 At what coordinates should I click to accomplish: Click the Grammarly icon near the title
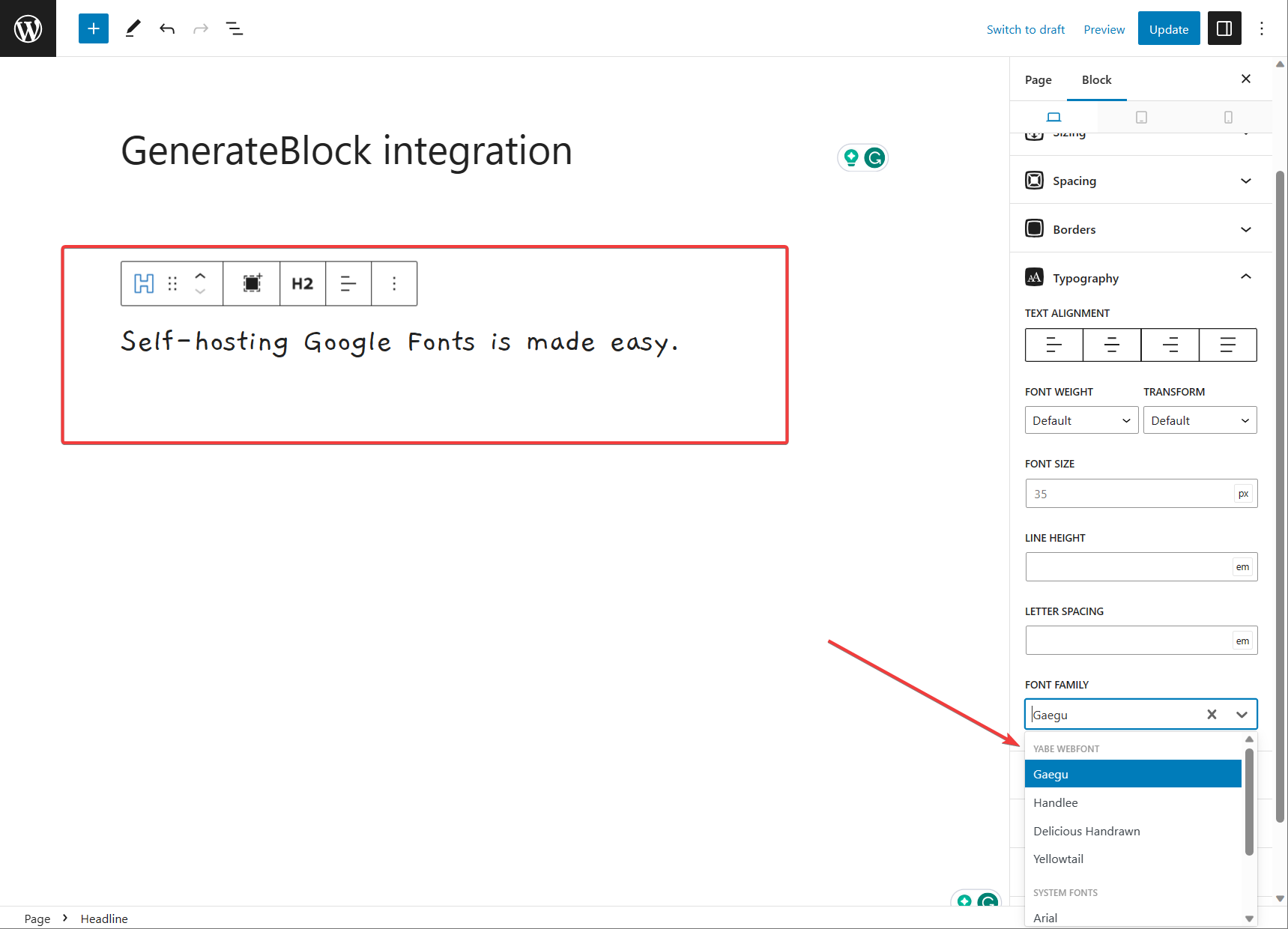[874, 158]
